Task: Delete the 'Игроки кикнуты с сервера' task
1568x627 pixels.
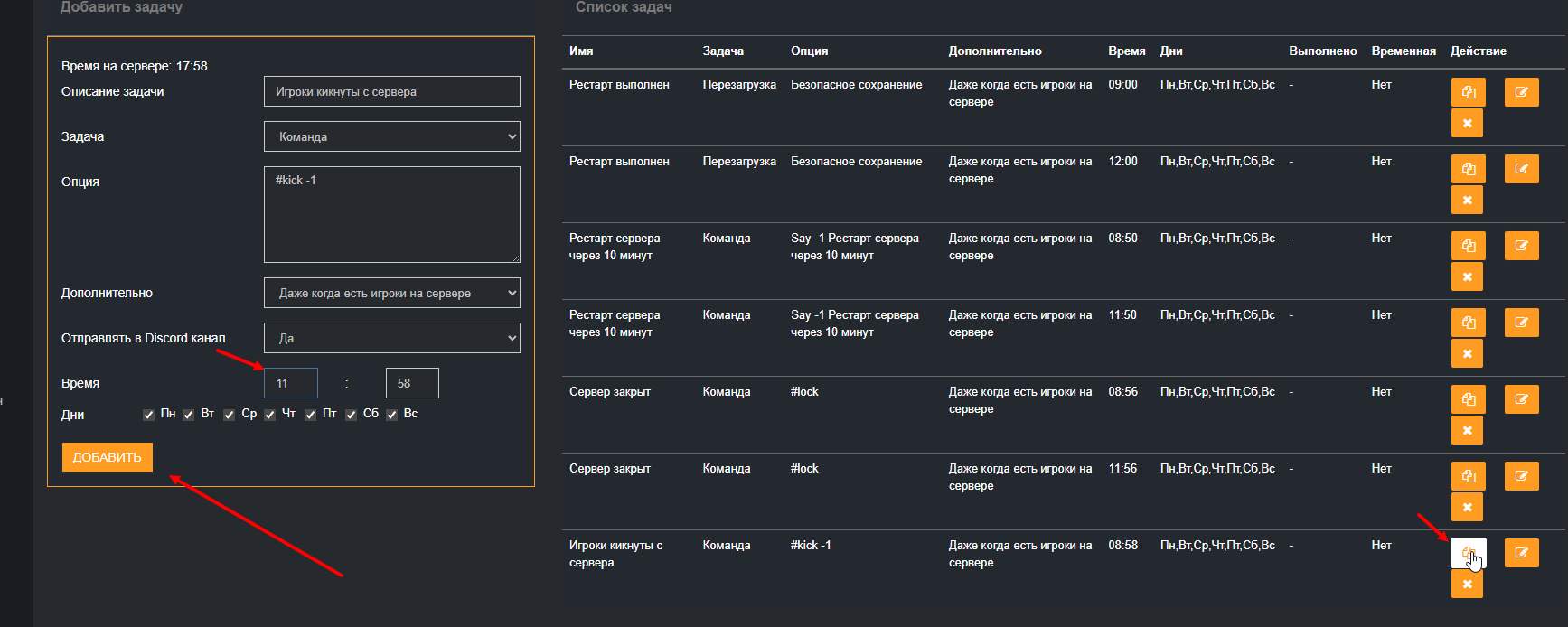Action: point(1467,585)
